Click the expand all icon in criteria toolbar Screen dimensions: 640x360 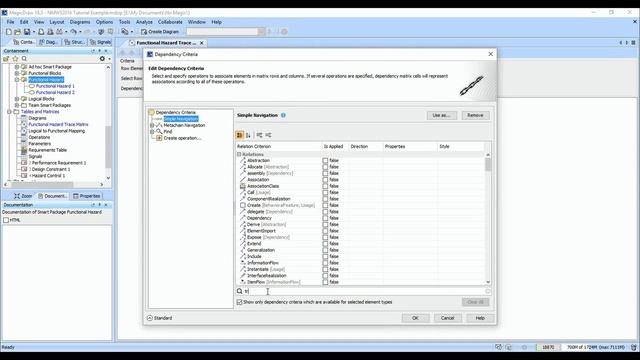tap(259, 135)
